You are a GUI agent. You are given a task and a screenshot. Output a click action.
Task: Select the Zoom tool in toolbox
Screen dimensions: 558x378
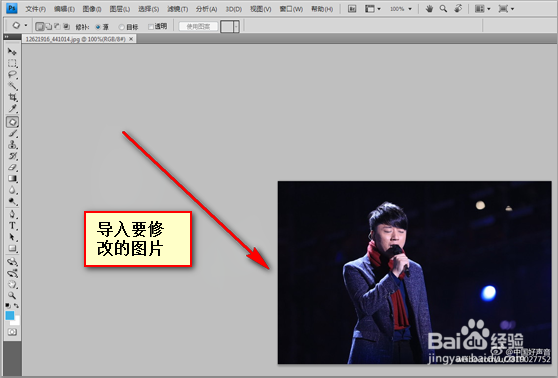coord(12,295)
